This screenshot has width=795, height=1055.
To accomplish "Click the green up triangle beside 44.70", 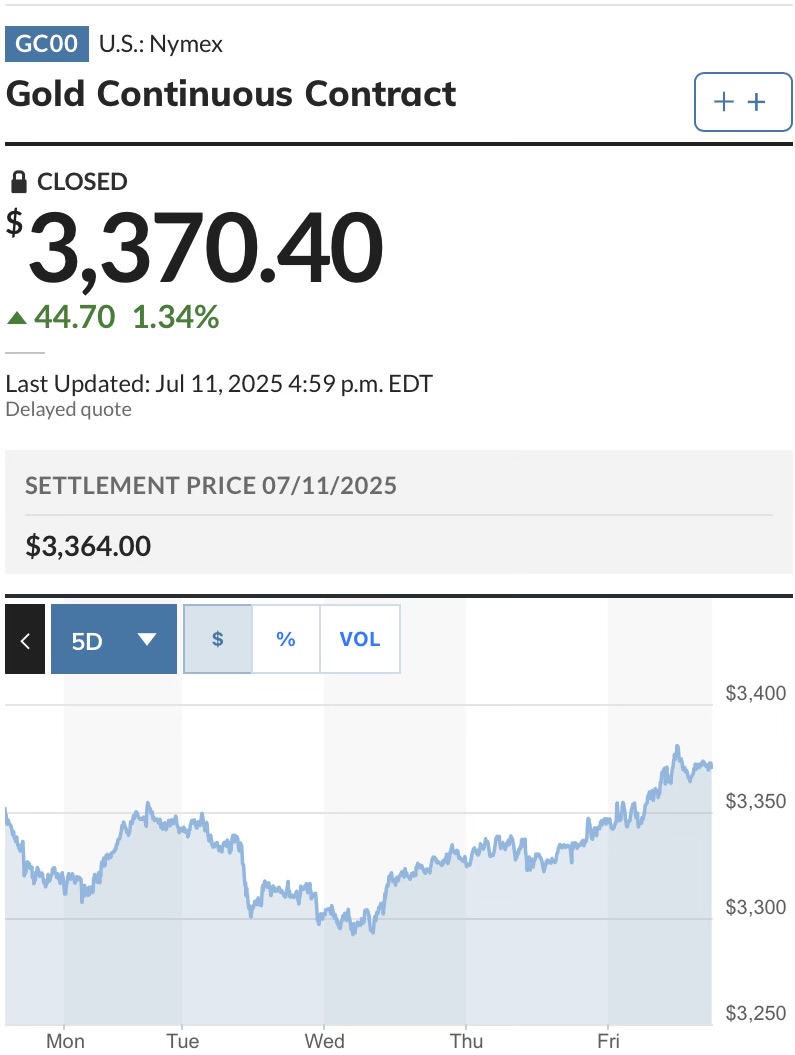I will point(17,318).
